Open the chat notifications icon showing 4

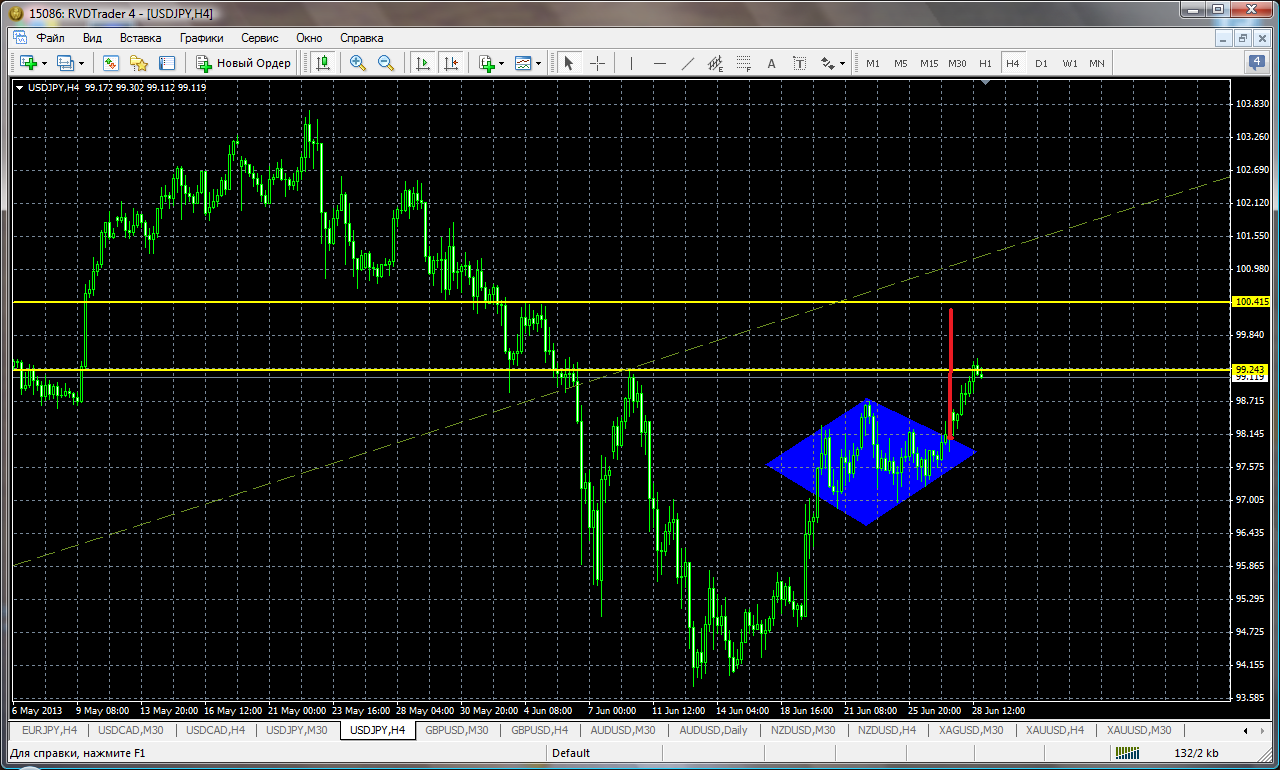pos(1257,62)
